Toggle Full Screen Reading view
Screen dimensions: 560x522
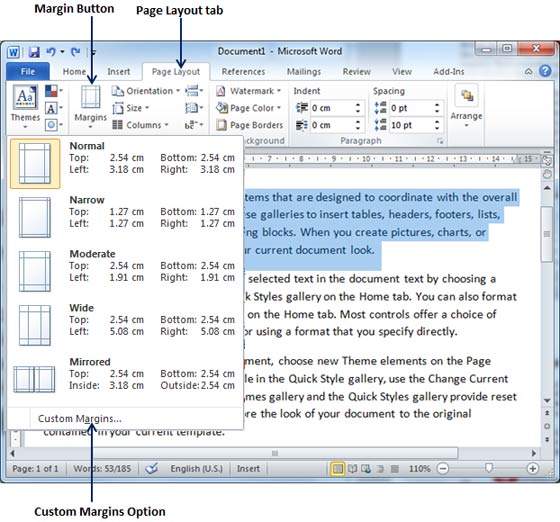352,468
